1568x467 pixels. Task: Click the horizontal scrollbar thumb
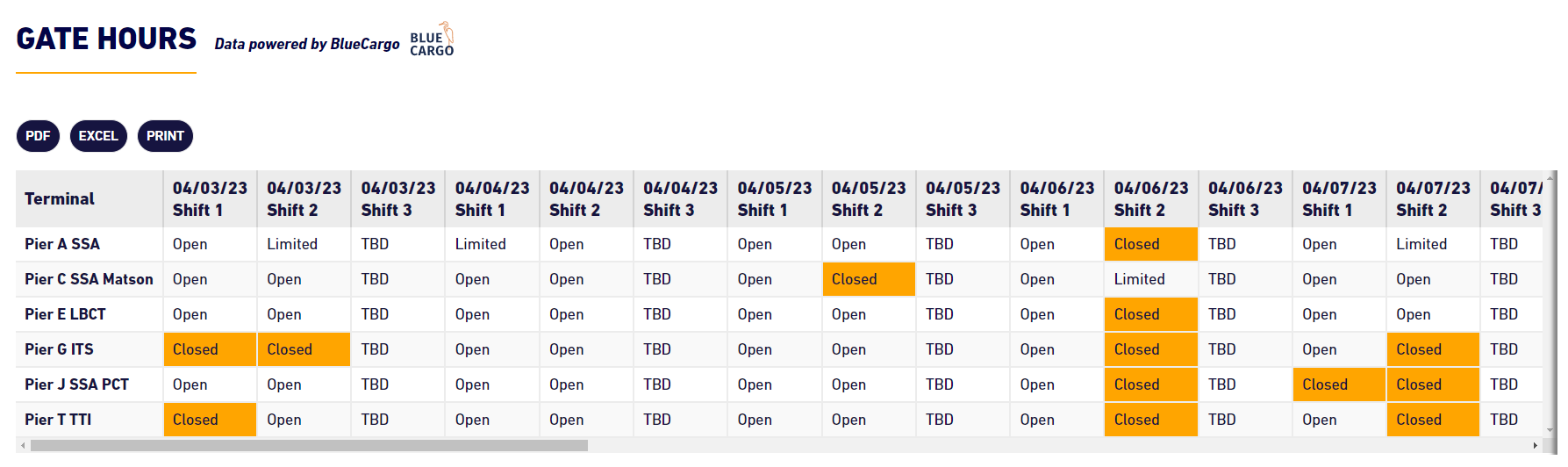click(309, 446)
